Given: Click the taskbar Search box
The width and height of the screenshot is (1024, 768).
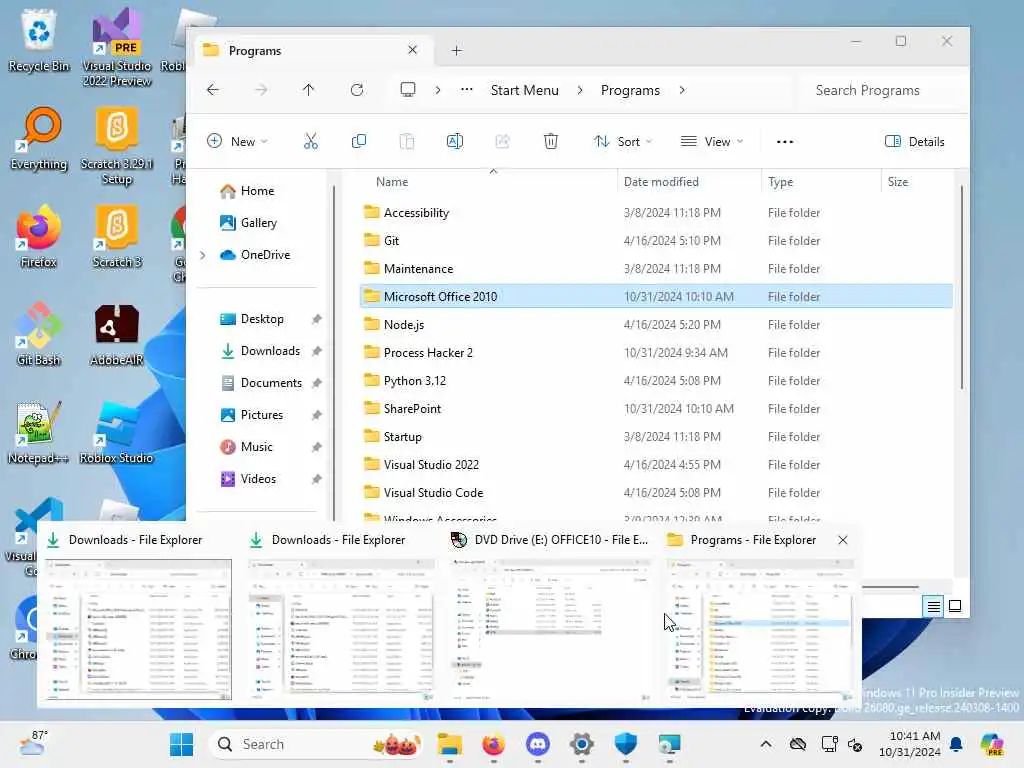Looking at the screenshot, I should point(317,744).
